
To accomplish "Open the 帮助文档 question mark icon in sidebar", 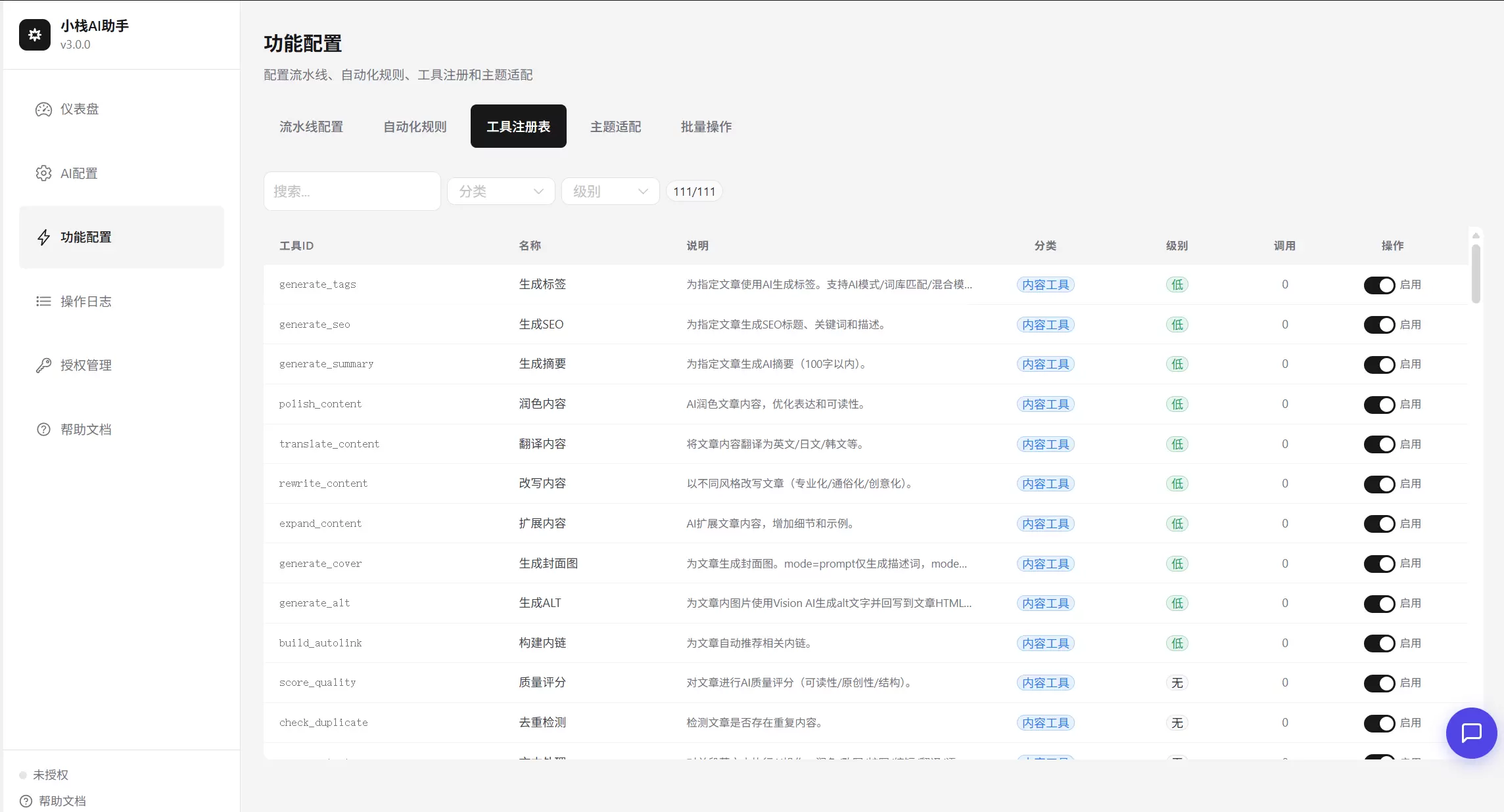I will 43,430.
